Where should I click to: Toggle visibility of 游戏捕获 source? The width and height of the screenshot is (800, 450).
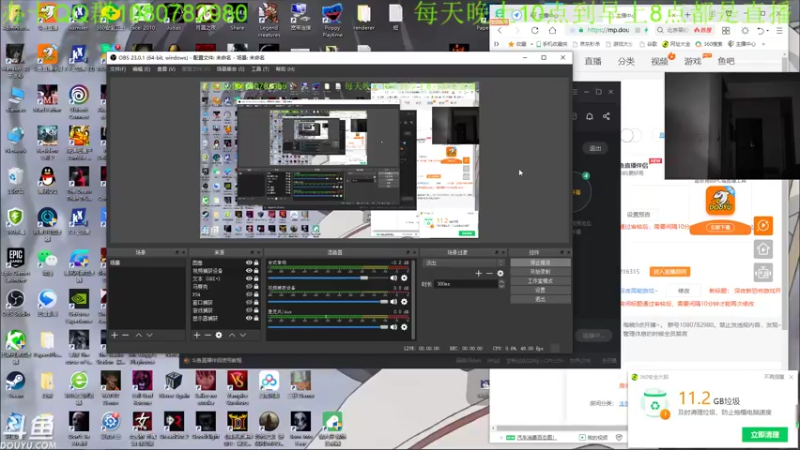[x=249, y=310]
